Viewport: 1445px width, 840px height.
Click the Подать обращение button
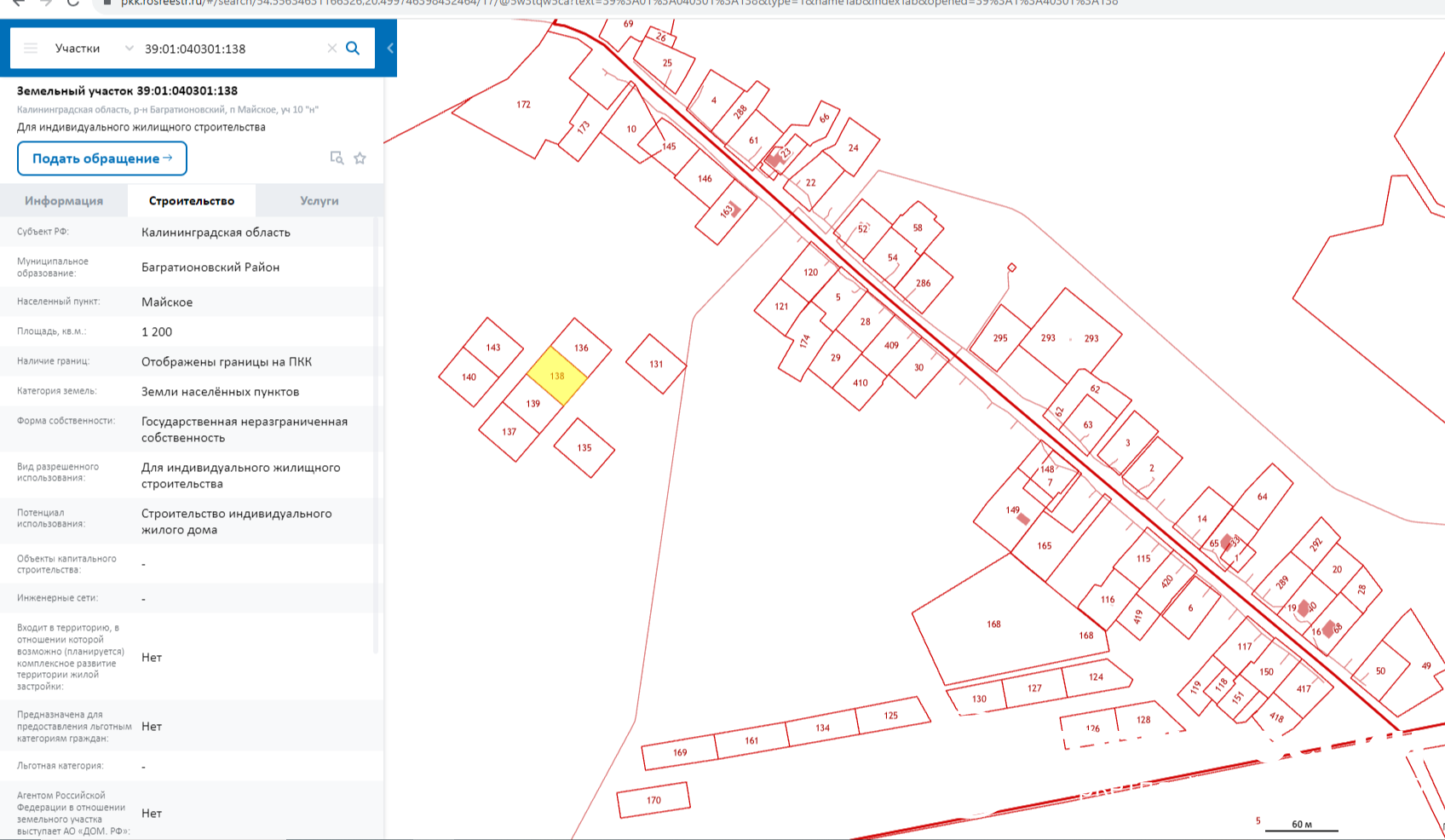click(101, 158)
